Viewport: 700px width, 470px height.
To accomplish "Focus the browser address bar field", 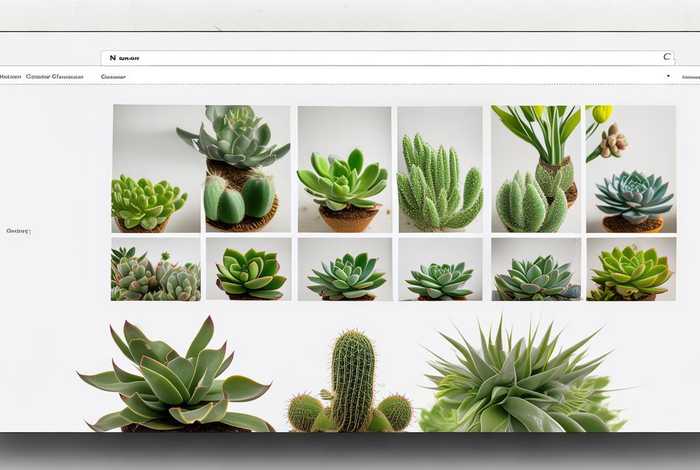I will point(380,58).
